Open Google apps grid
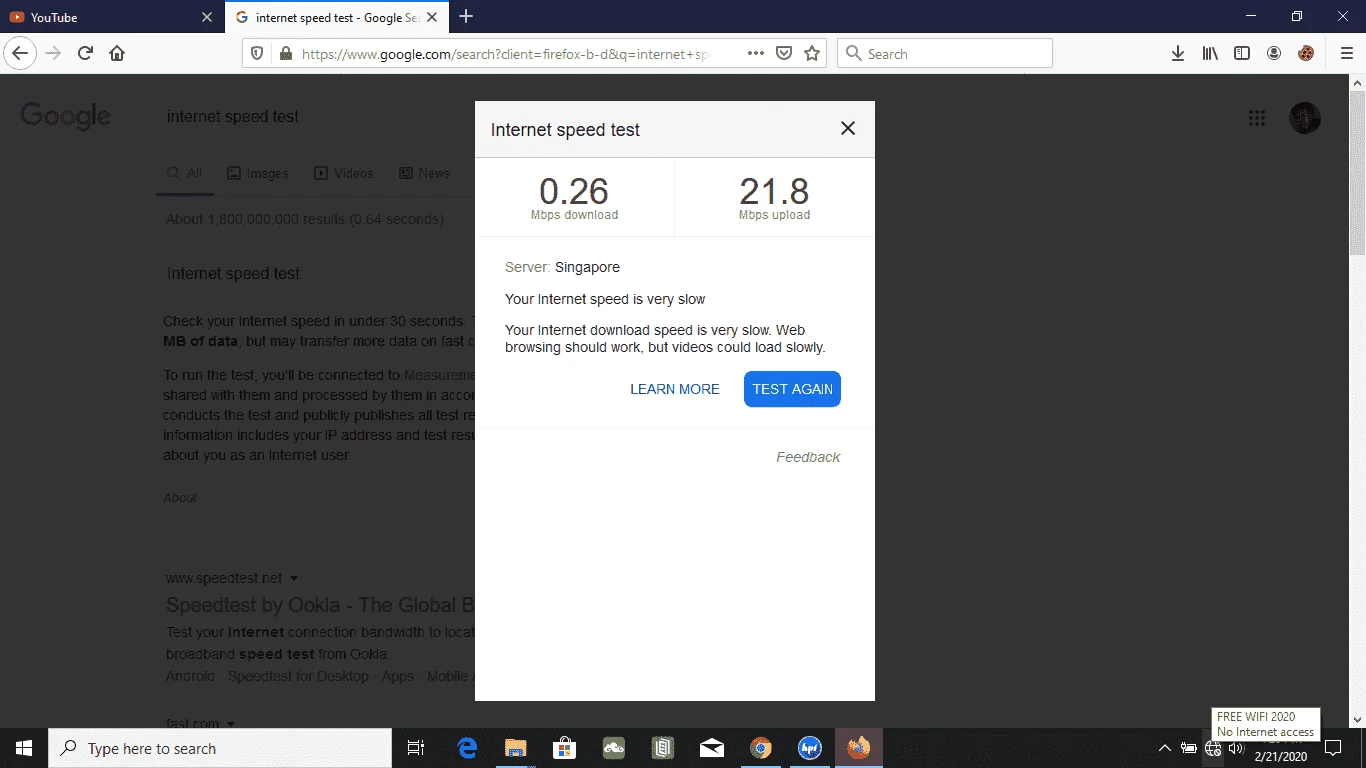The image size is (1366, 768). point(1257,118)
